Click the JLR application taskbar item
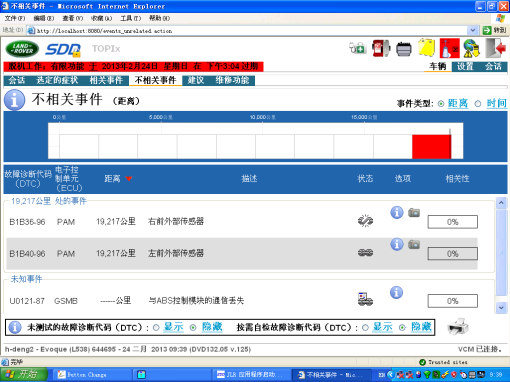This screenshot has height=382, width=510. [251, 375]
